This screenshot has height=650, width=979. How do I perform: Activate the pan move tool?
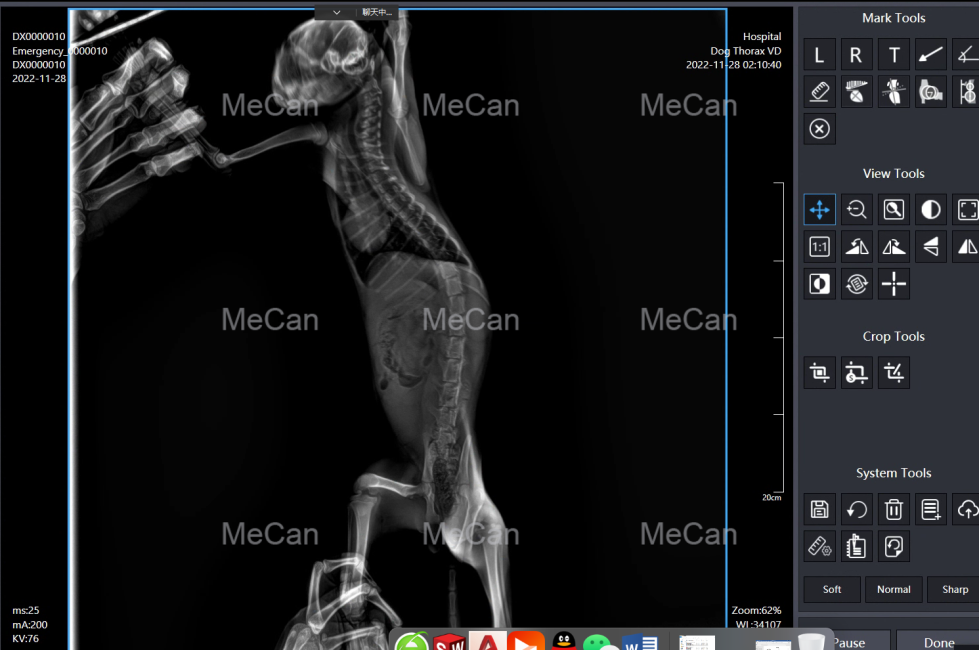tap(819, 210)
